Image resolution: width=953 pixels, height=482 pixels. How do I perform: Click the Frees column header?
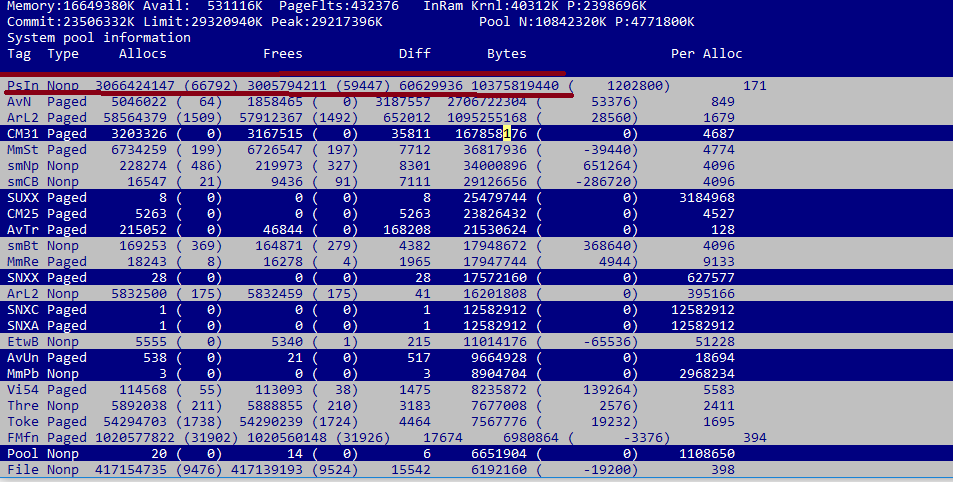(x=282, y=54)
